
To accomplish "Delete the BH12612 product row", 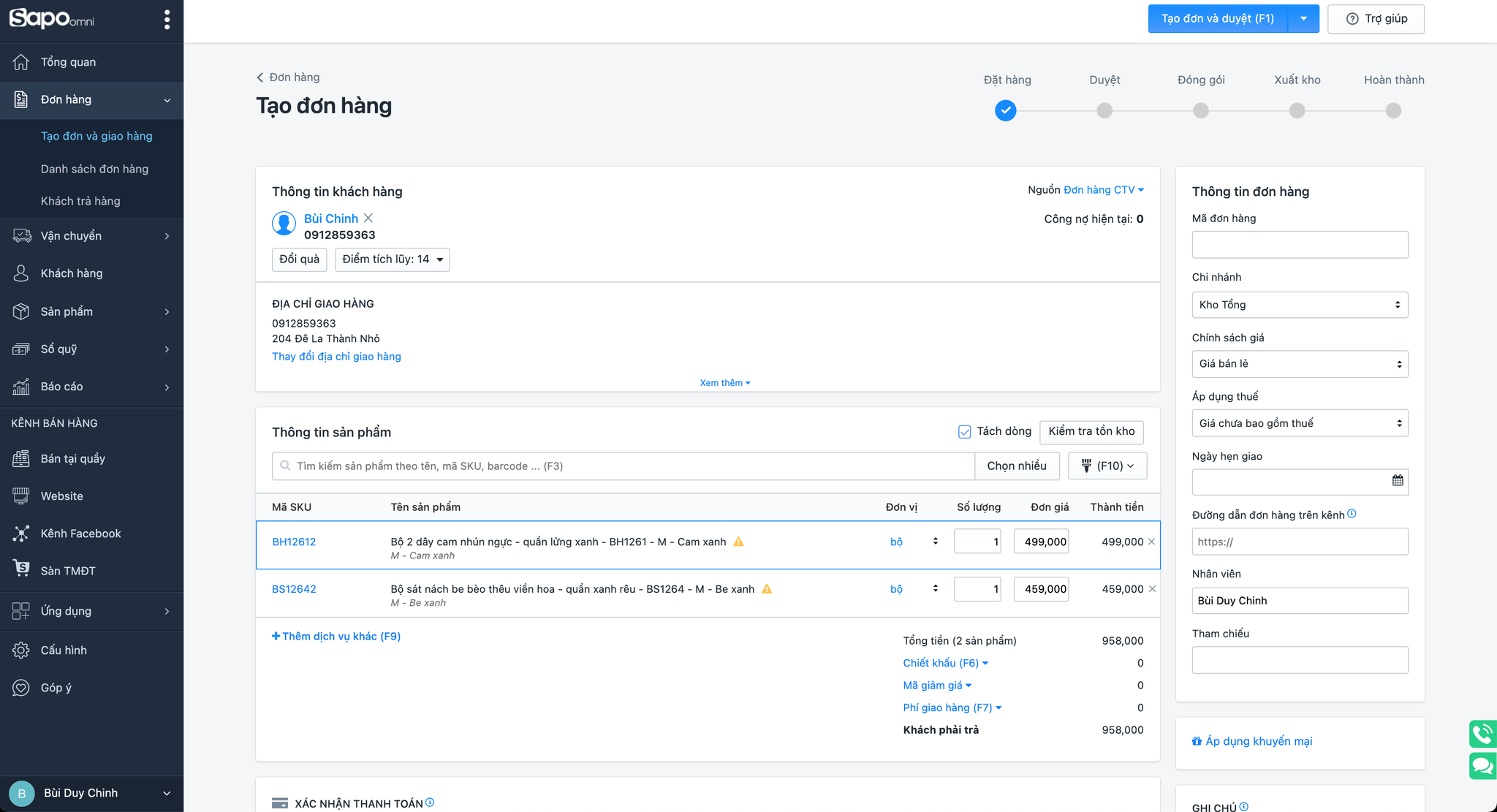I will pyautogui.click(x=1152, y=542).
